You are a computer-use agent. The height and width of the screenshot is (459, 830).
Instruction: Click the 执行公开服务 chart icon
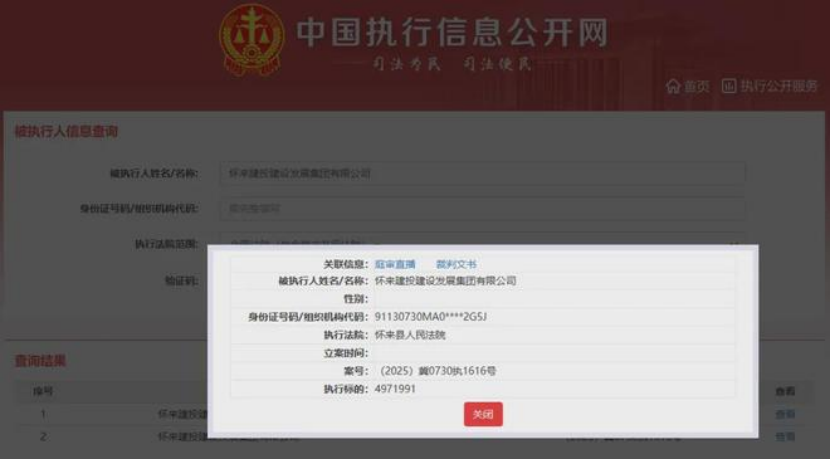click(729, 86)
